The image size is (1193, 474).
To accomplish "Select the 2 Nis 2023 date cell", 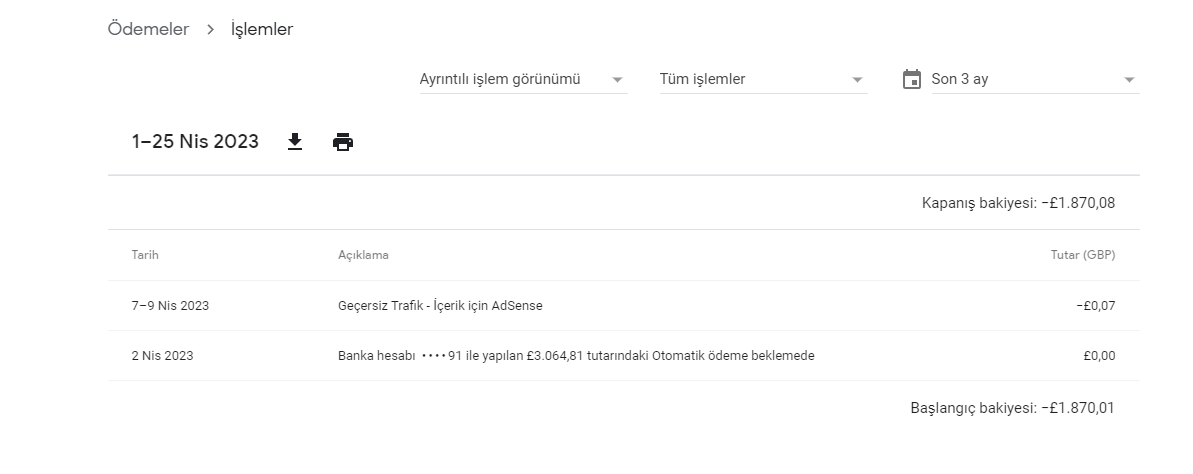I will coord(162,356).
